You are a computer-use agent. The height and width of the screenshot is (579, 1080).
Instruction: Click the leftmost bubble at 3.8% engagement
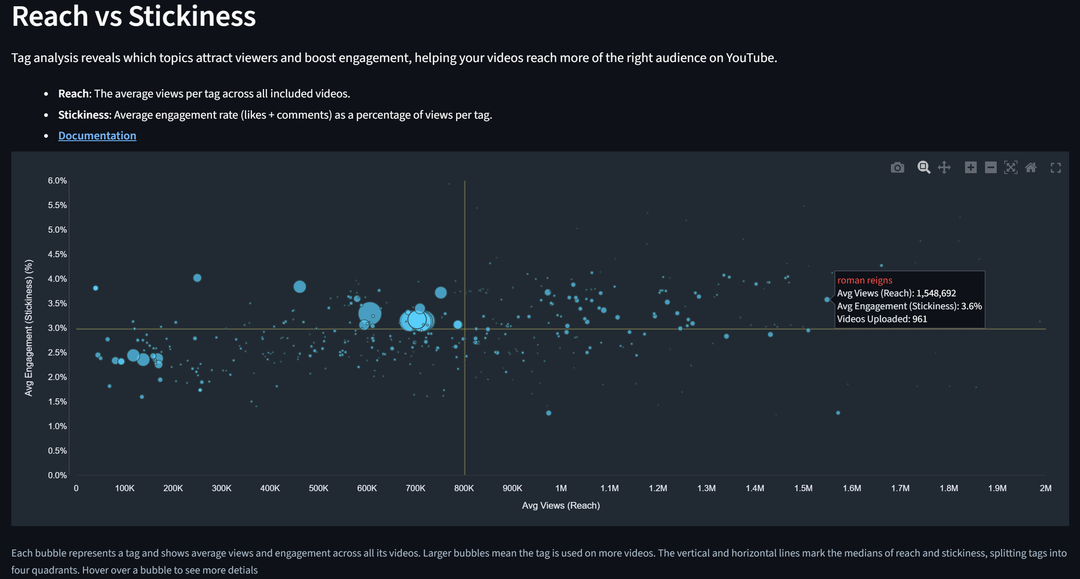(96, 288)
